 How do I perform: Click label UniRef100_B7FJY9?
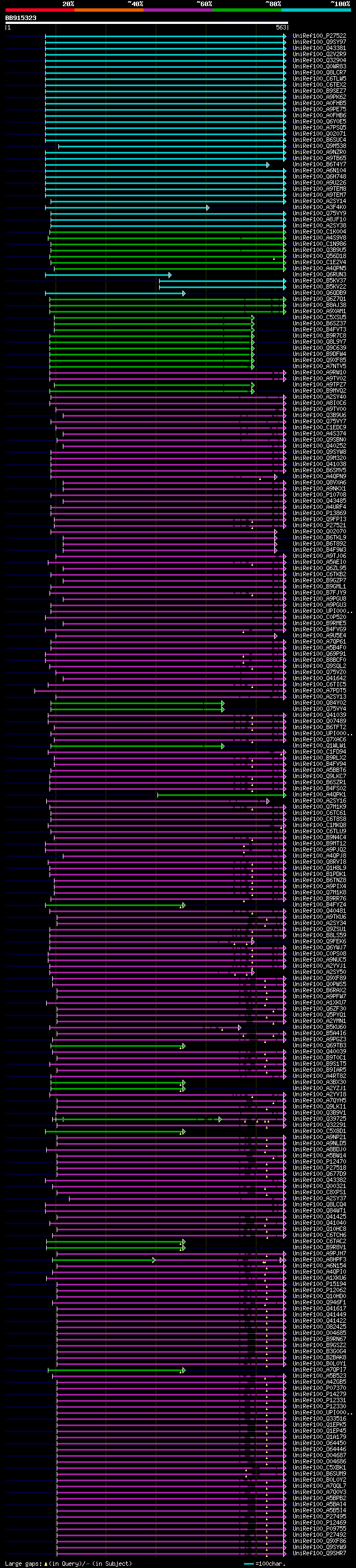pos(319,592)
